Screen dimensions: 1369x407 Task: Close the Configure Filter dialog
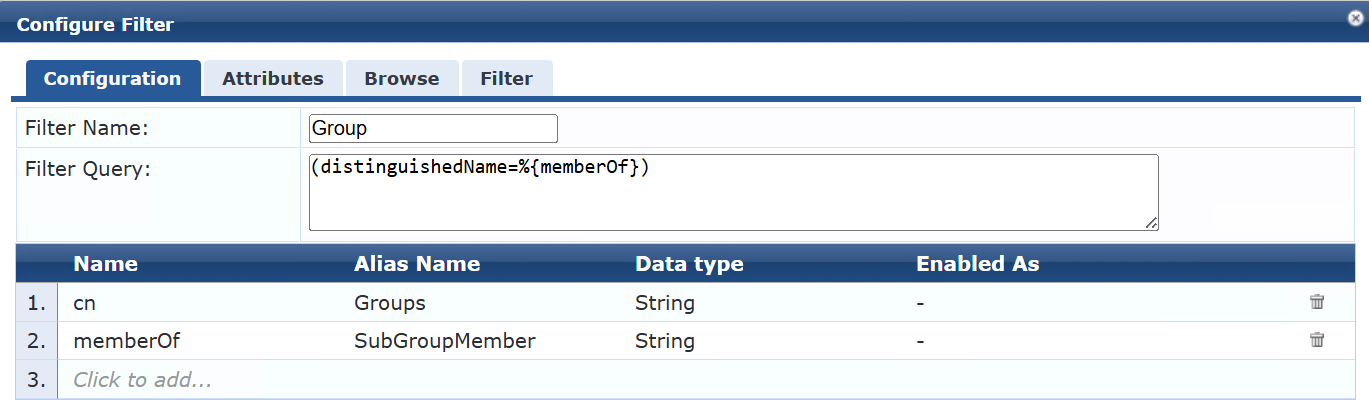1355,17
